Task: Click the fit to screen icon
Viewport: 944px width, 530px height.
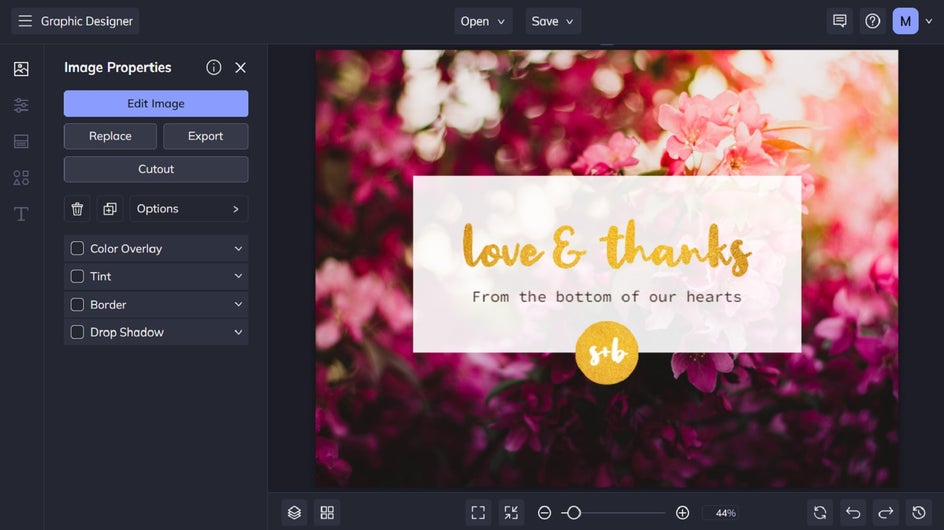Action: click(x=478, y=513)
